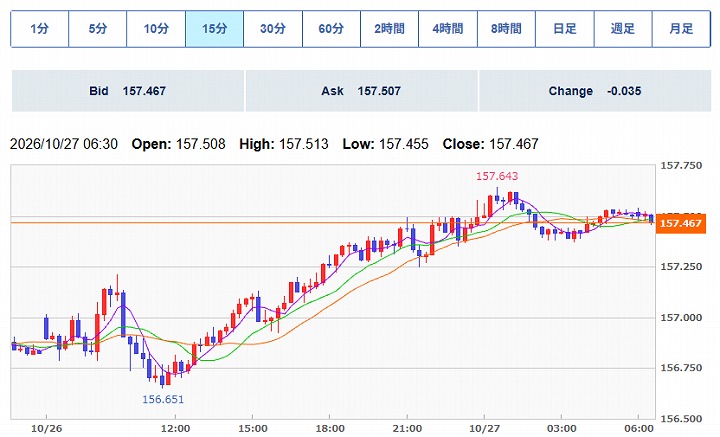Click the 156.651 low price label
This screenshot has height=437, width=720.
click(163, 399)
